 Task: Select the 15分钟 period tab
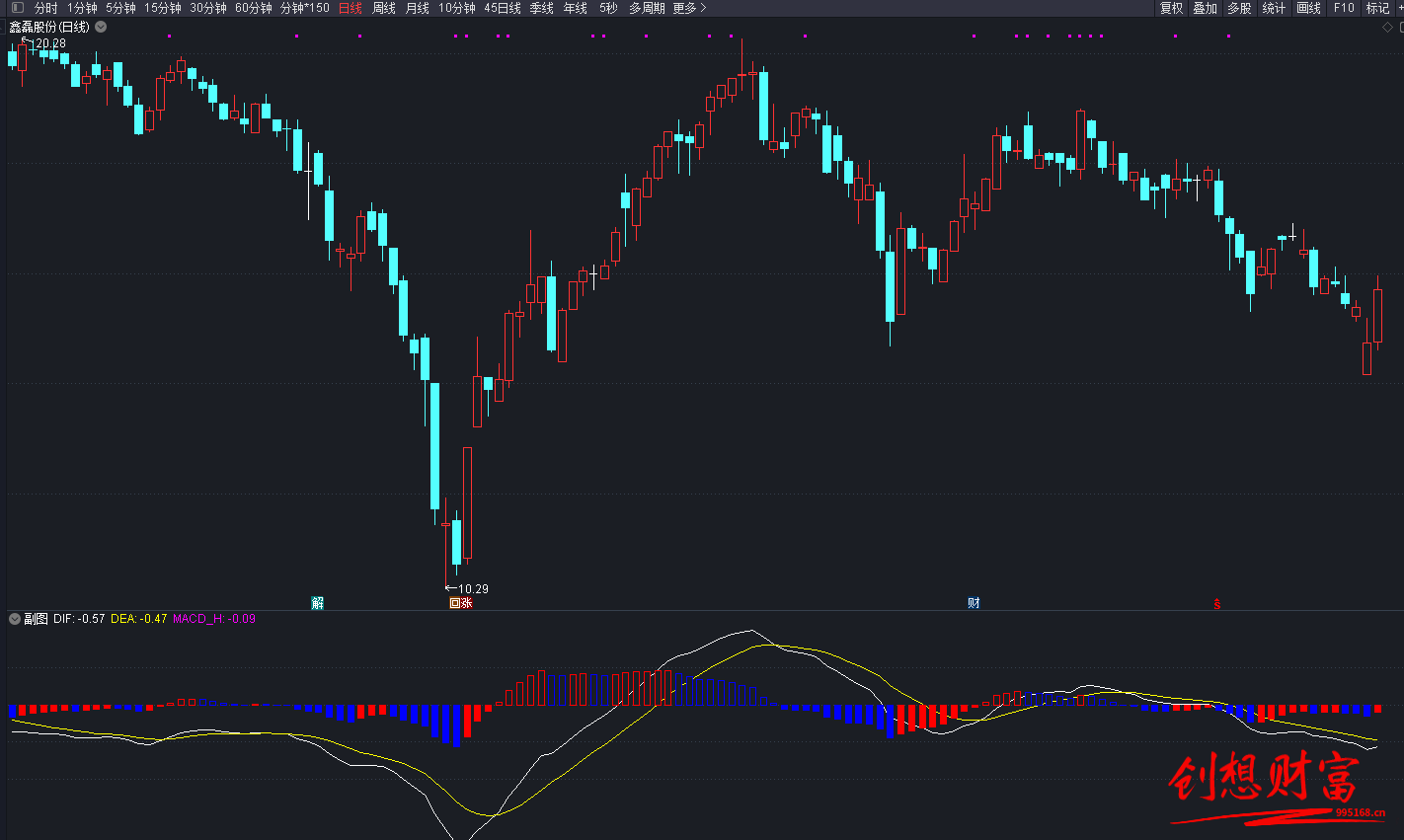click(163, 8)
